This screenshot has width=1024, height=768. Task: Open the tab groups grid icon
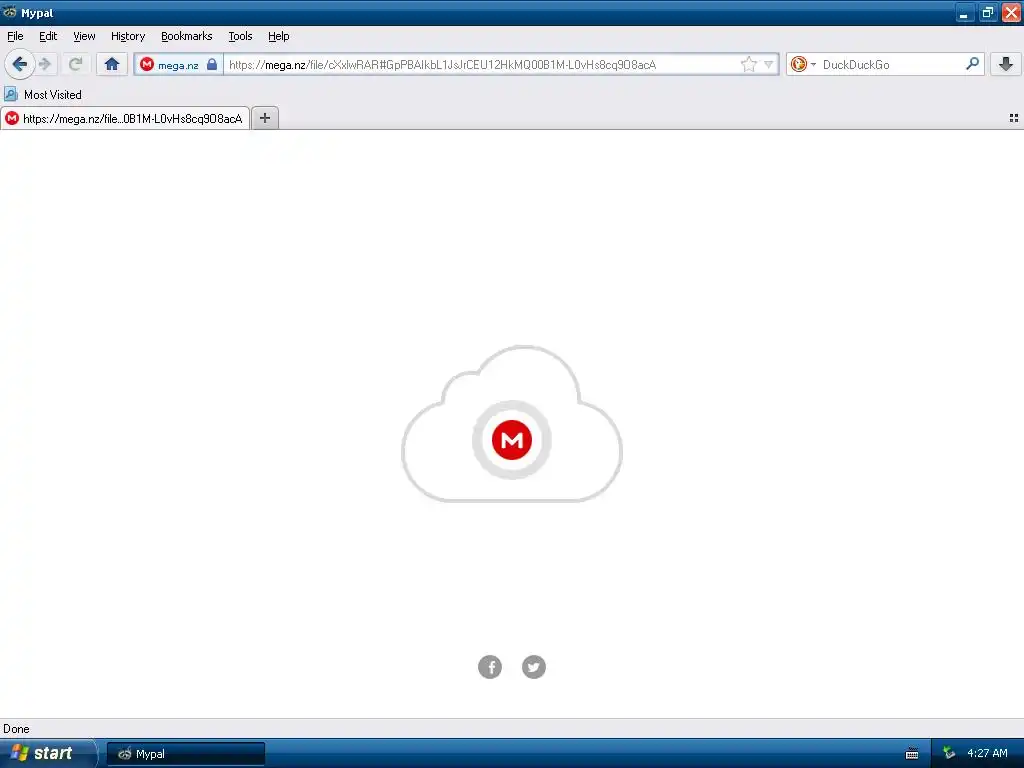(1014, 118)
